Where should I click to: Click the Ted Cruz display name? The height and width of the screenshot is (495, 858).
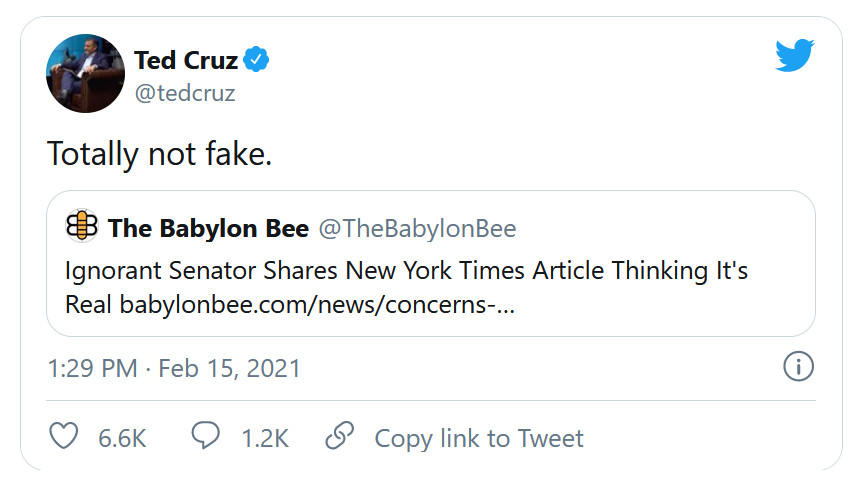pos(186,61)
